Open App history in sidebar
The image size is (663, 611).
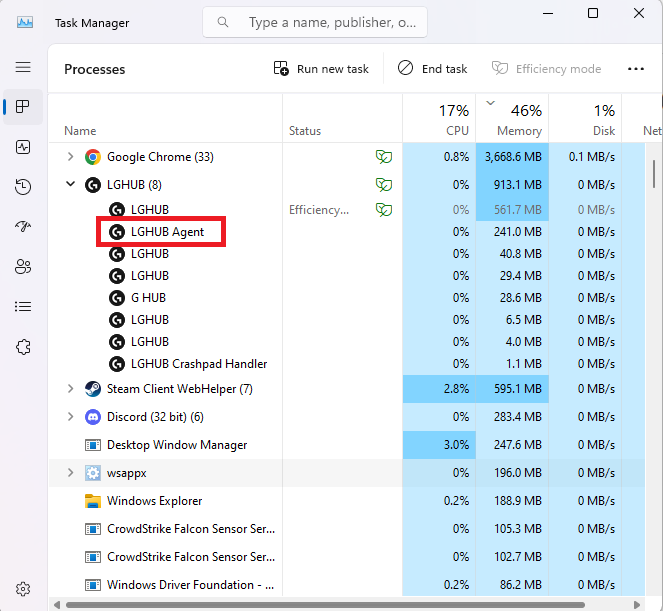pos(23,187)
